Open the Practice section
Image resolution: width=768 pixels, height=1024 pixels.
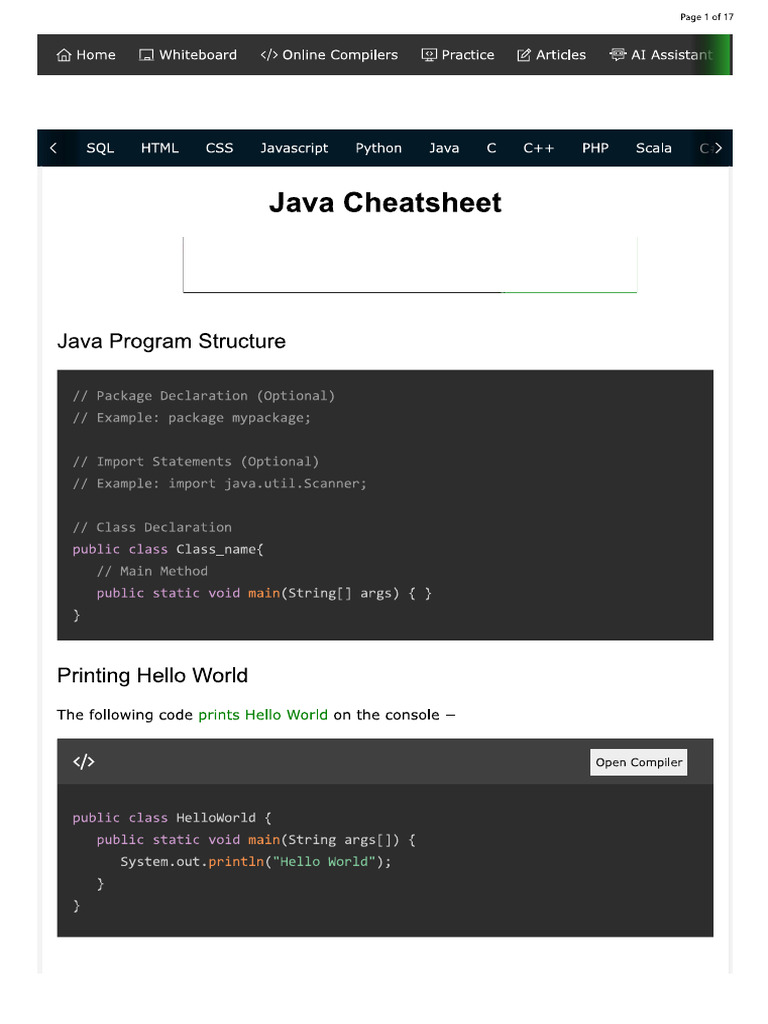coord(458,55)
